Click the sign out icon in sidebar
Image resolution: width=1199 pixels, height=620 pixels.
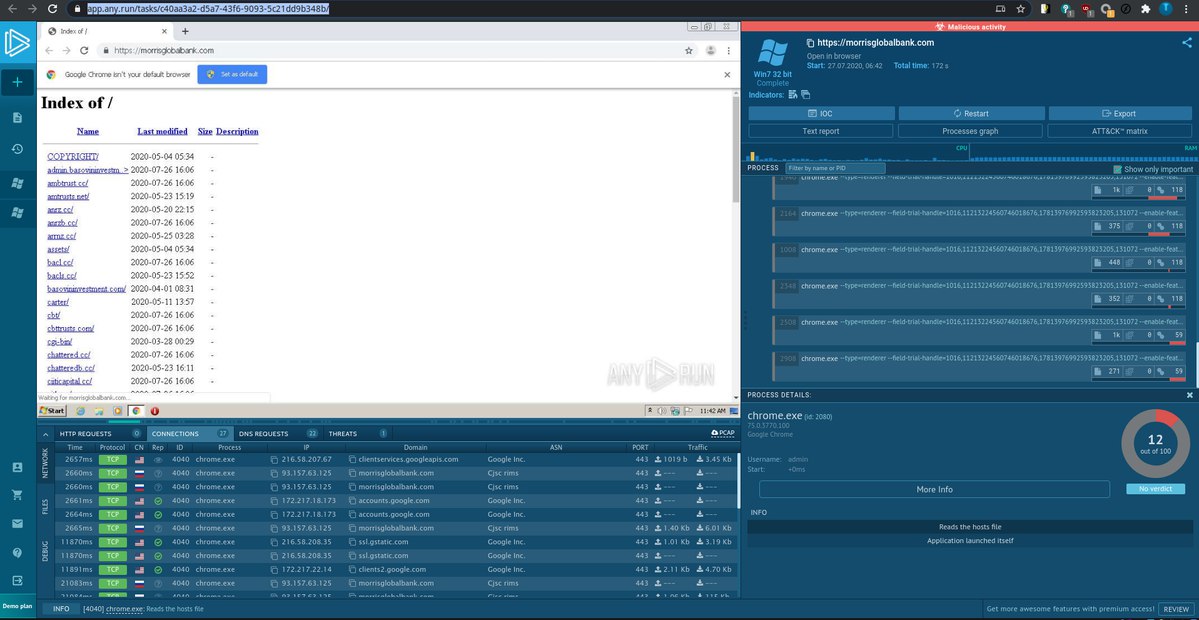click(x=18, y=580)
